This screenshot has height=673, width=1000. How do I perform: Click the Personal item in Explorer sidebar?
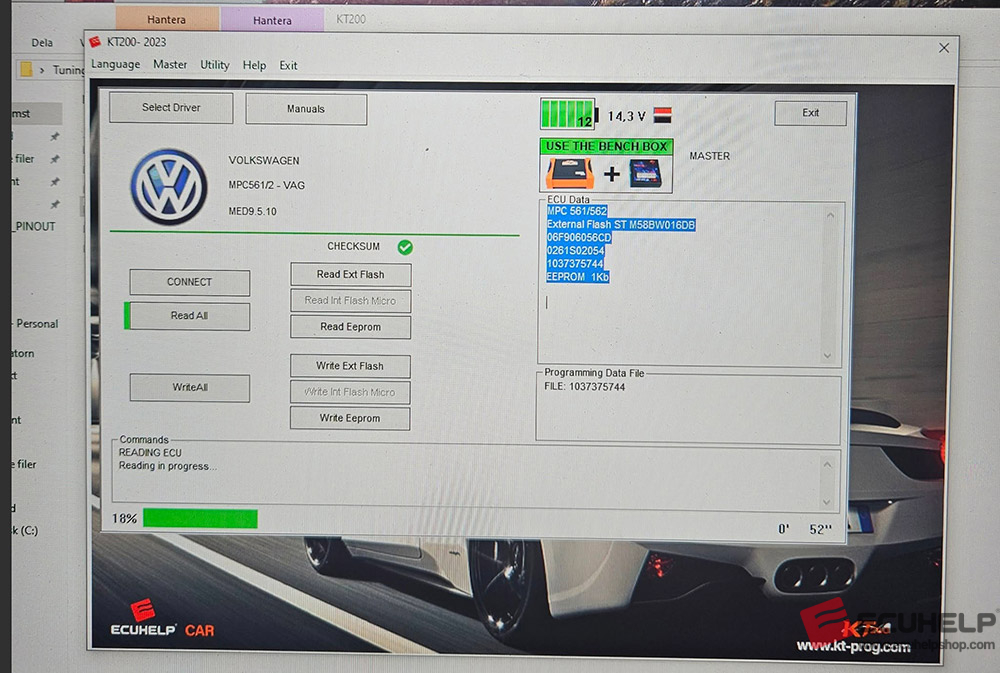pyautogui.click(x=36, y=323)
